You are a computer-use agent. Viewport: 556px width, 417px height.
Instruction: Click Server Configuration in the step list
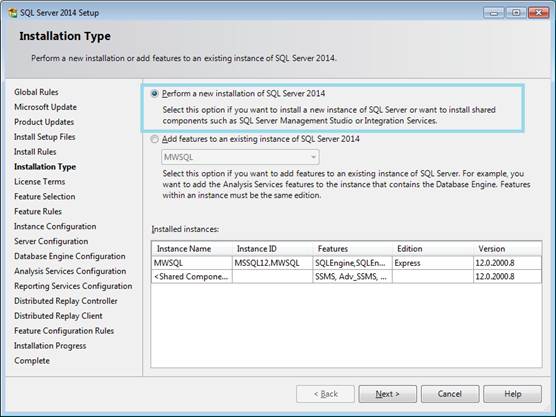pos(51,241)
